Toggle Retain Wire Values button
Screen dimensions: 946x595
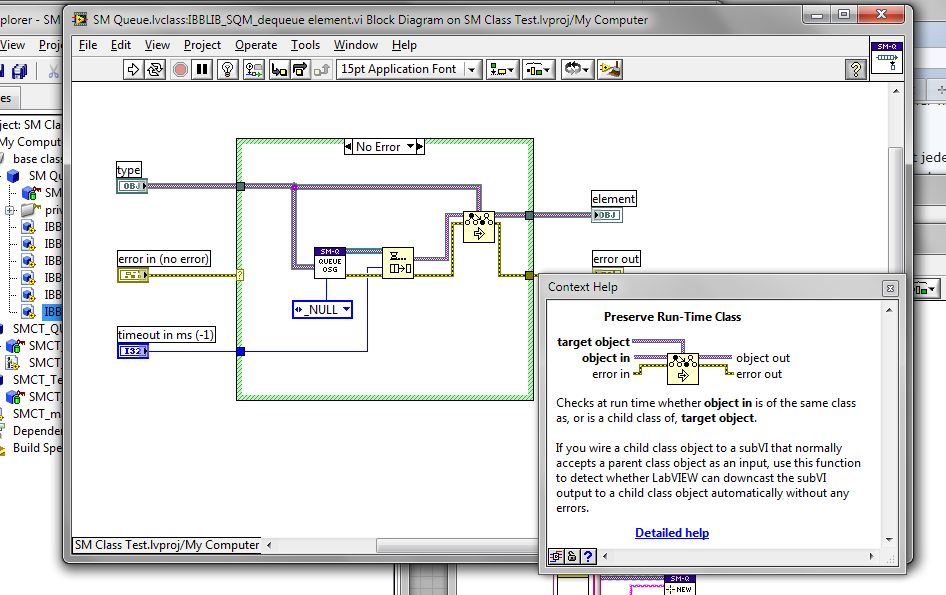pos(253,69)
